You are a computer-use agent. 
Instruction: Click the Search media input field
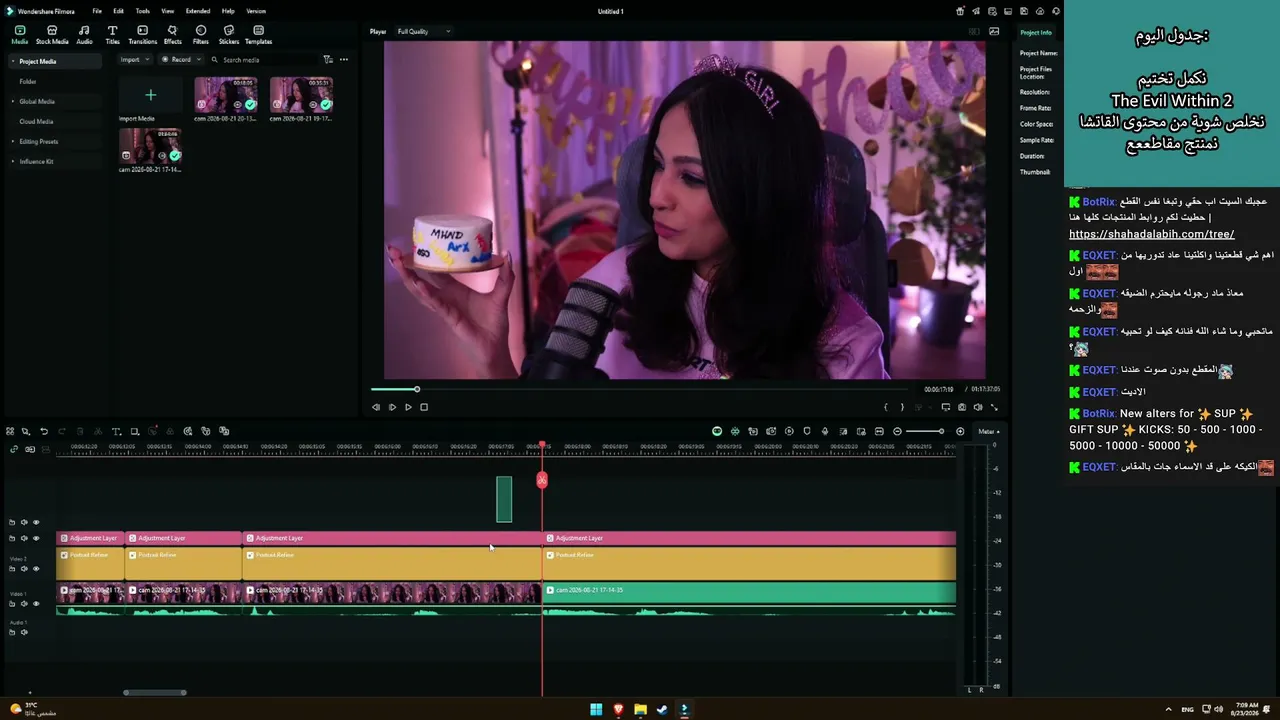point(265,59)
